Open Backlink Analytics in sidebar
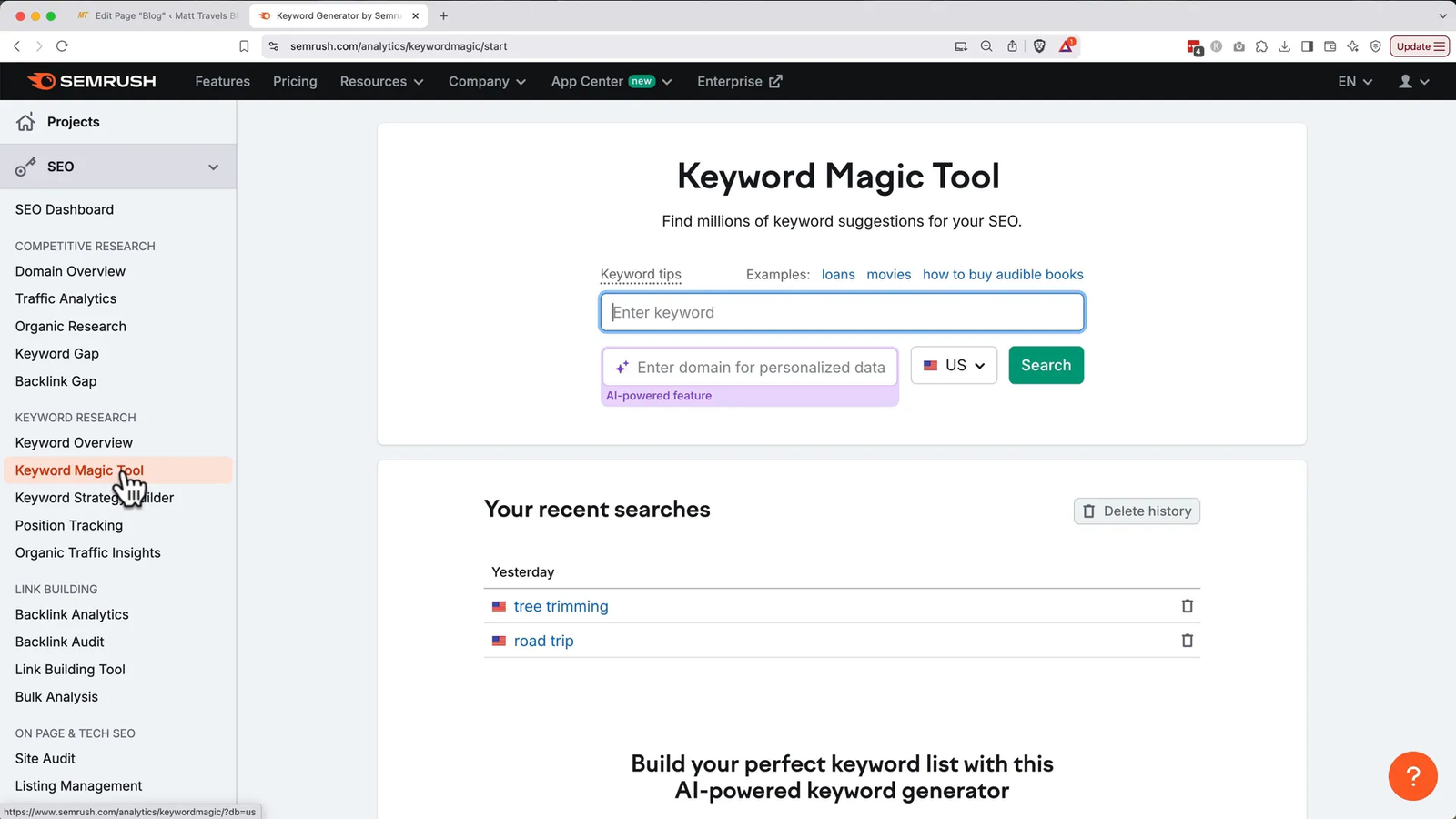1456x819 pixels. [x=72, y=614]
